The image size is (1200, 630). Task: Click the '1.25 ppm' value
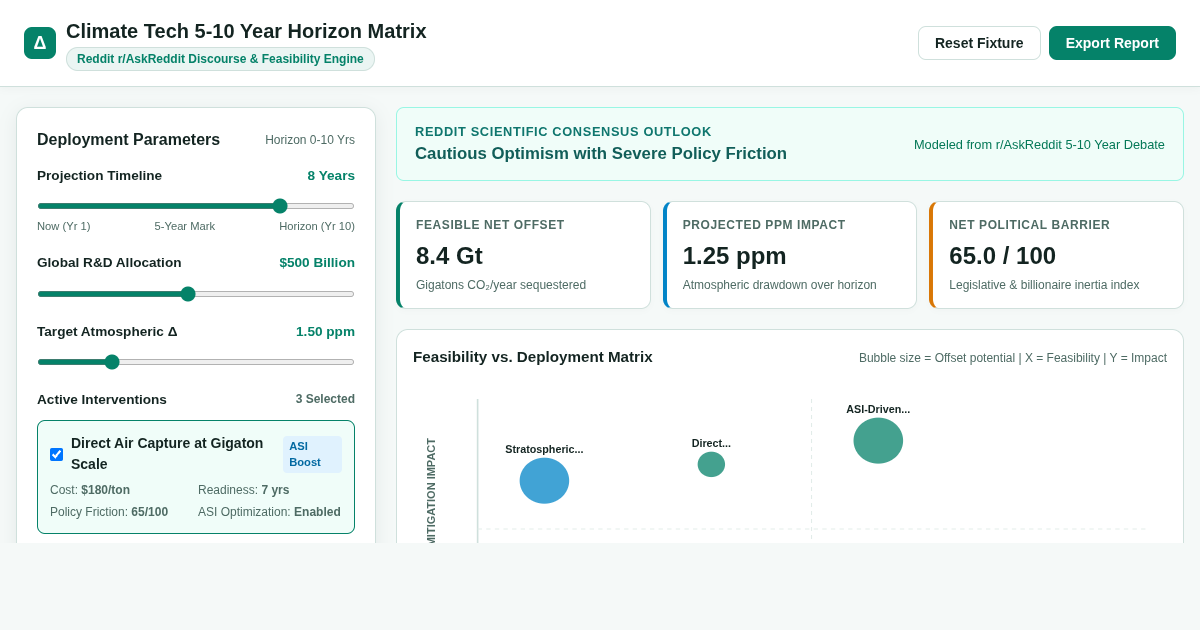735,256
